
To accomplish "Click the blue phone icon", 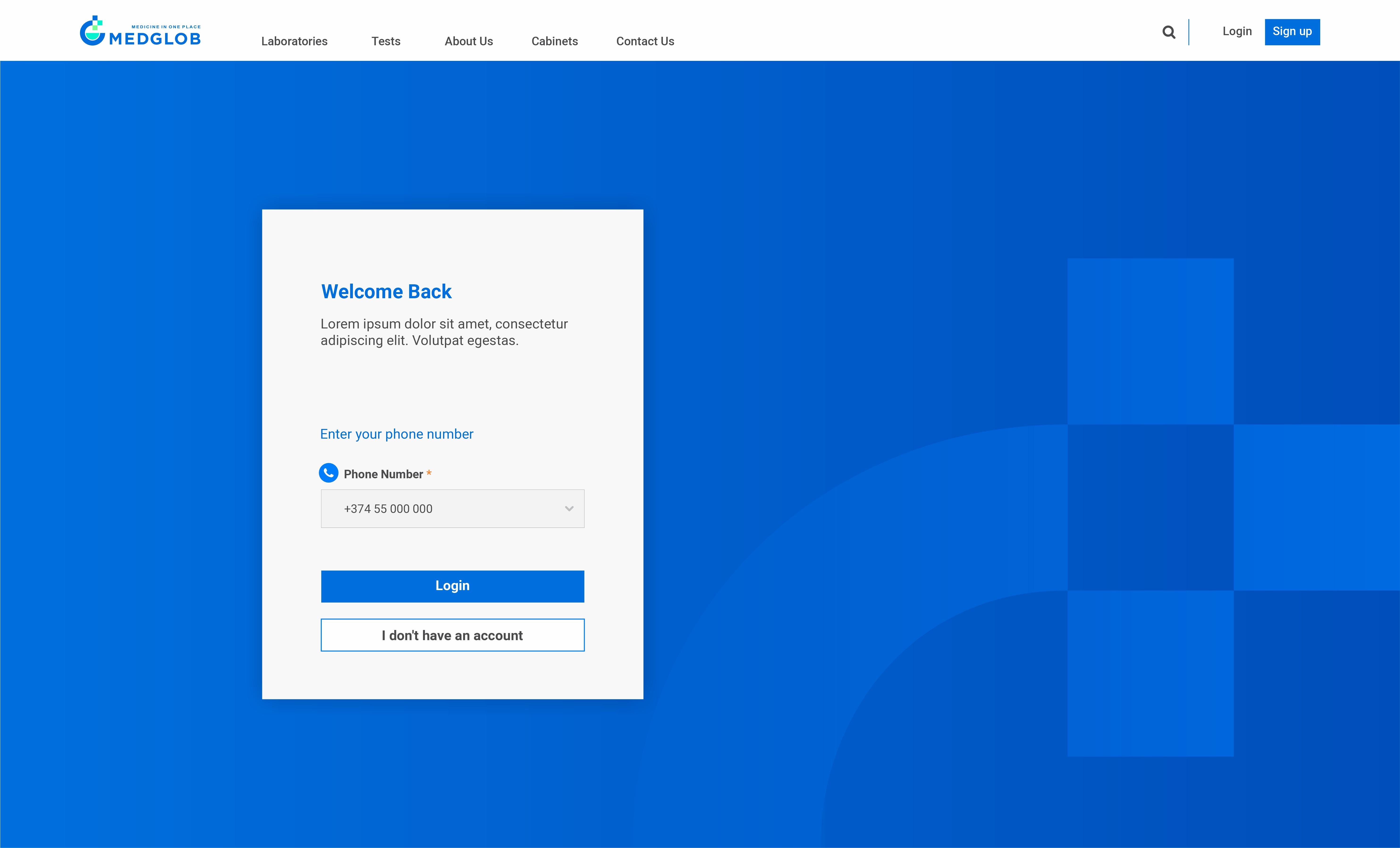I will 328,473.
